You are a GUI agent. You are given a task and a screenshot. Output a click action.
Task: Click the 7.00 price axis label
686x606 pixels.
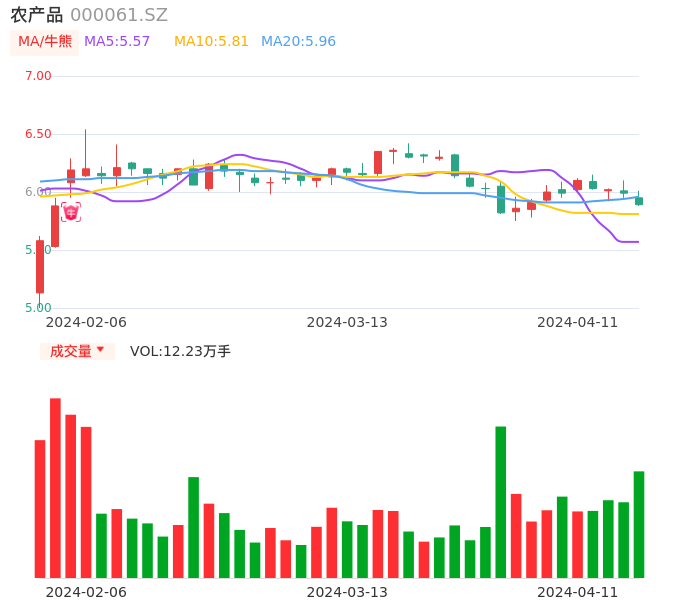pyautogui.click(x=38, y=76)
